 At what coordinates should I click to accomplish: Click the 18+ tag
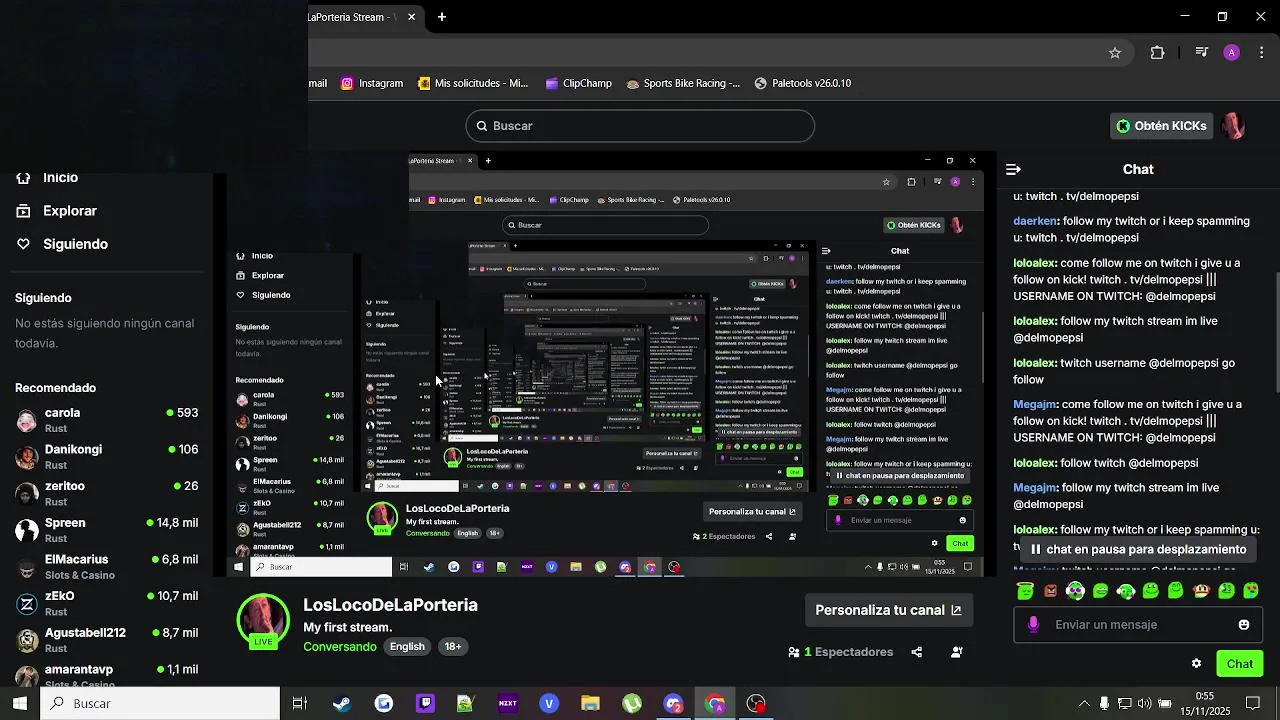(x=453, y=647)
